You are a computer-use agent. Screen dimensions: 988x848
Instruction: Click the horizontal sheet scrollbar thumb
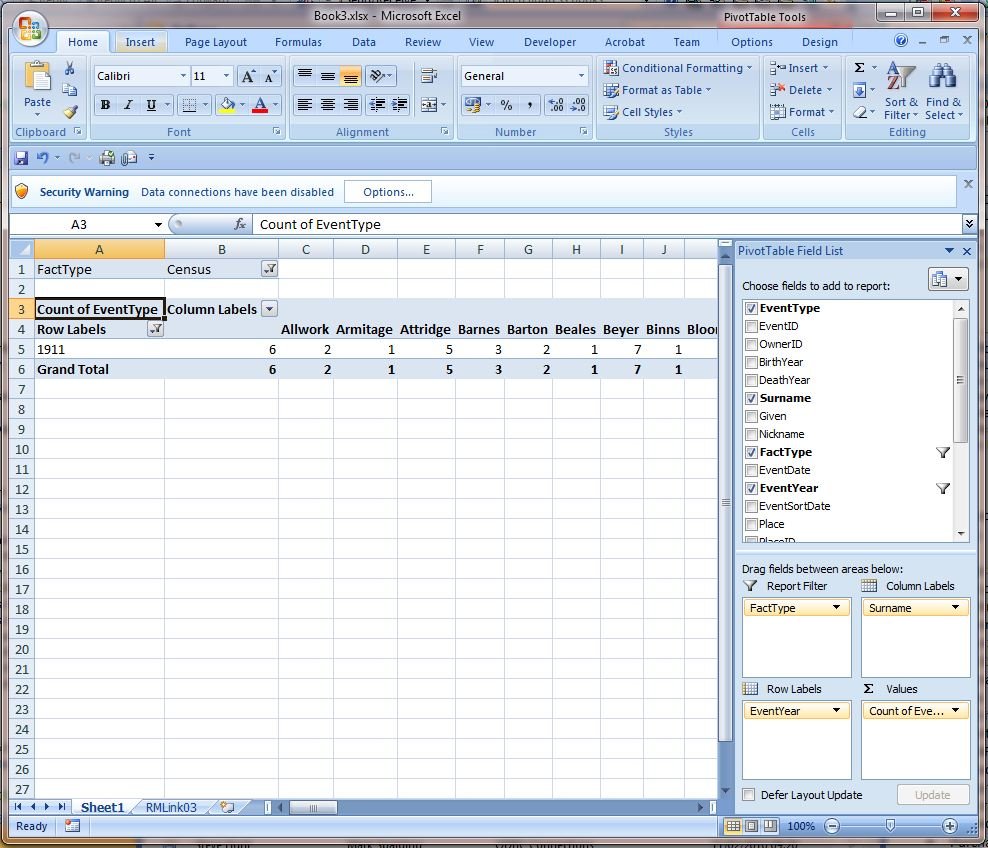click(x=313, y=808)
